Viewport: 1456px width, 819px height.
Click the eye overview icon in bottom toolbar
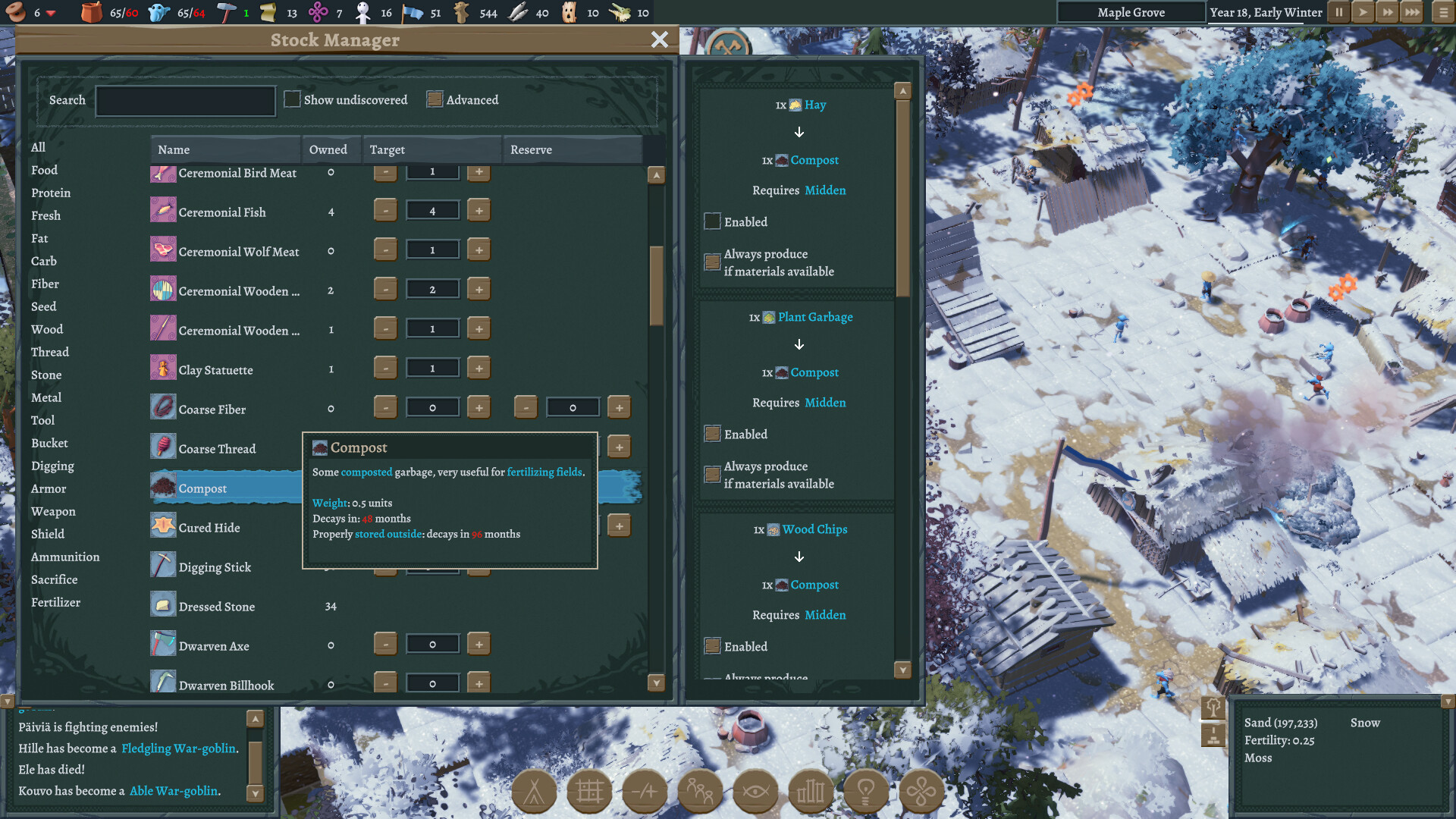(756, 791)
